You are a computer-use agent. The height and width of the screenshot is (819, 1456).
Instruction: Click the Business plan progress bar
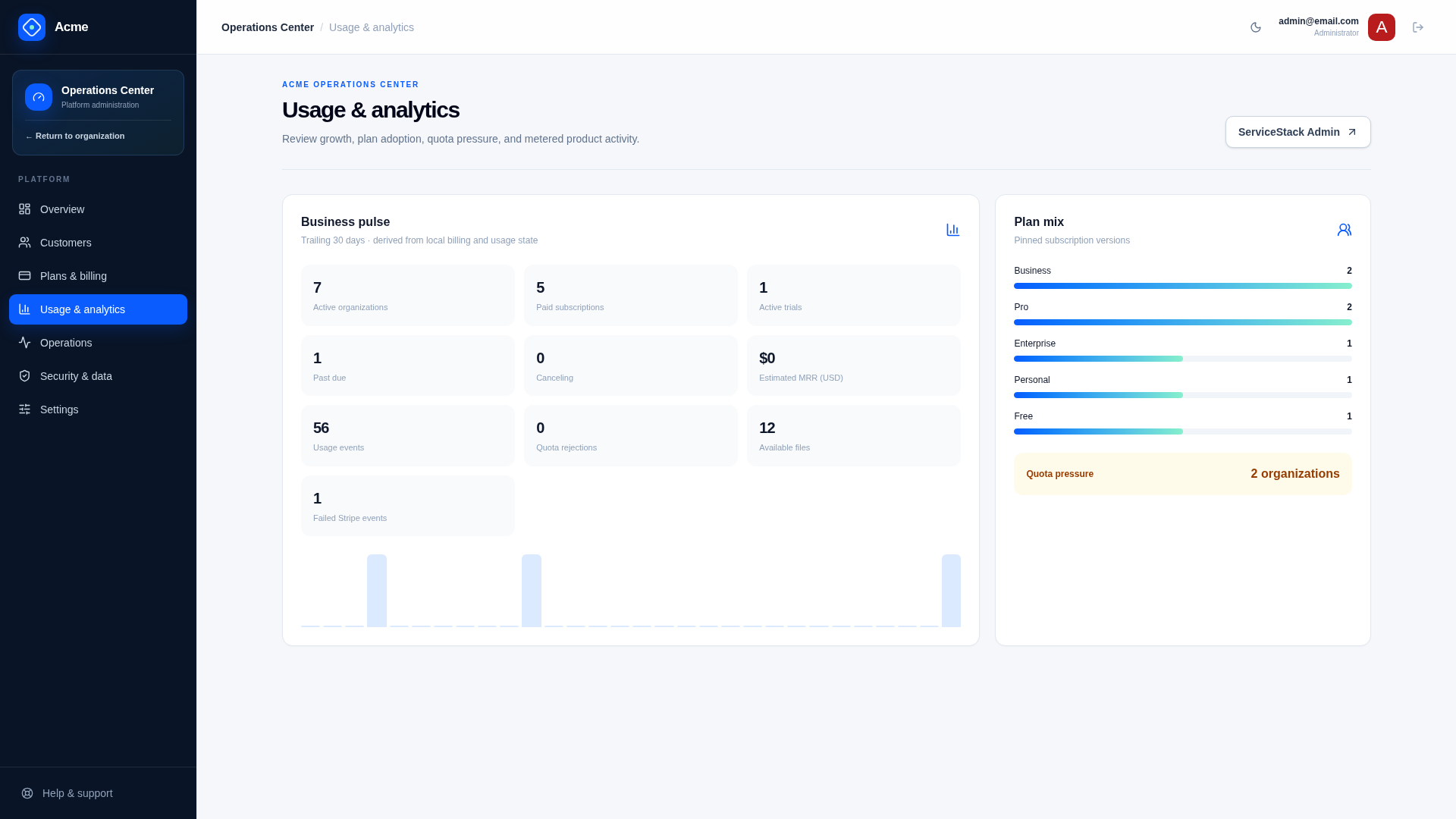coord(1182,286)
